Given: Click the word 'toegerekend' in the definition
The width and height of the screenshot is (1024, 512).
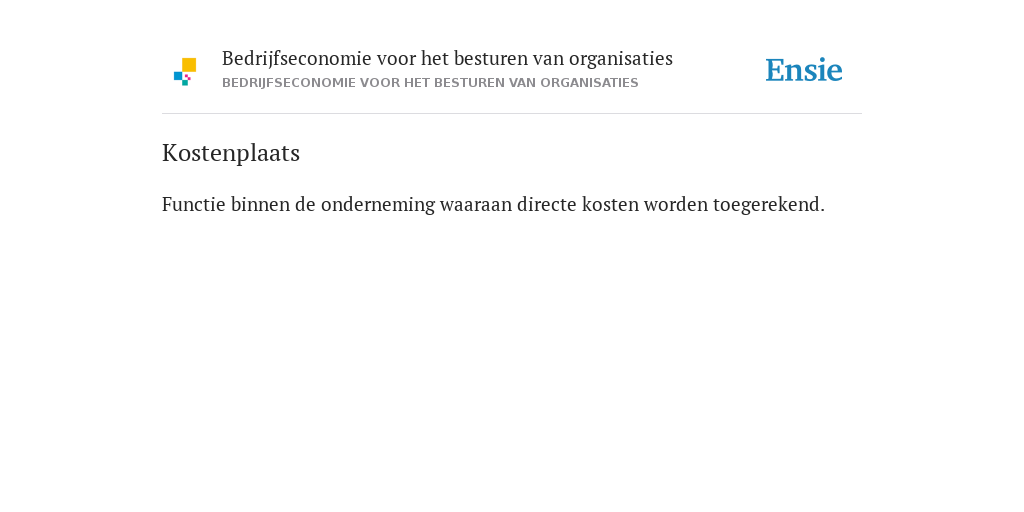Looking at the screenshot, I should tap(766, 204).
